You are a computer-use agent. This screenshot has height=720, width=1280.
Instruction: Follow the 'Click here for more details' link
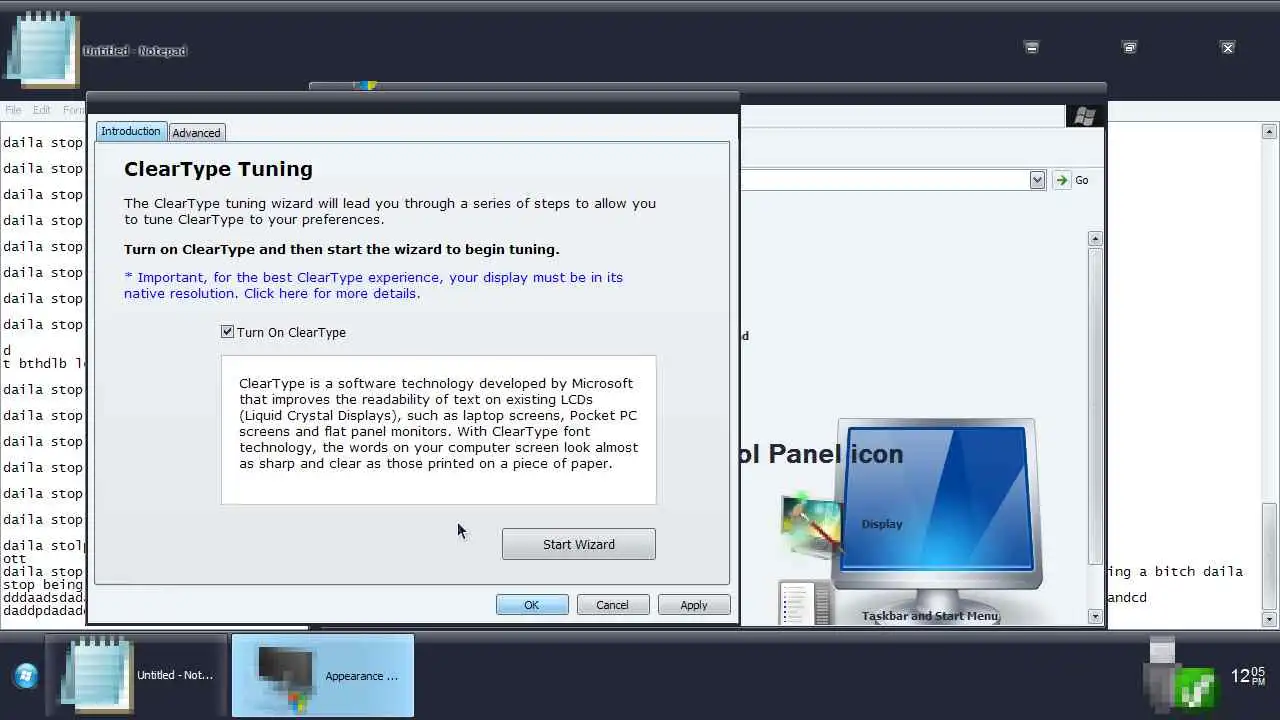click(x=332, y=293)
